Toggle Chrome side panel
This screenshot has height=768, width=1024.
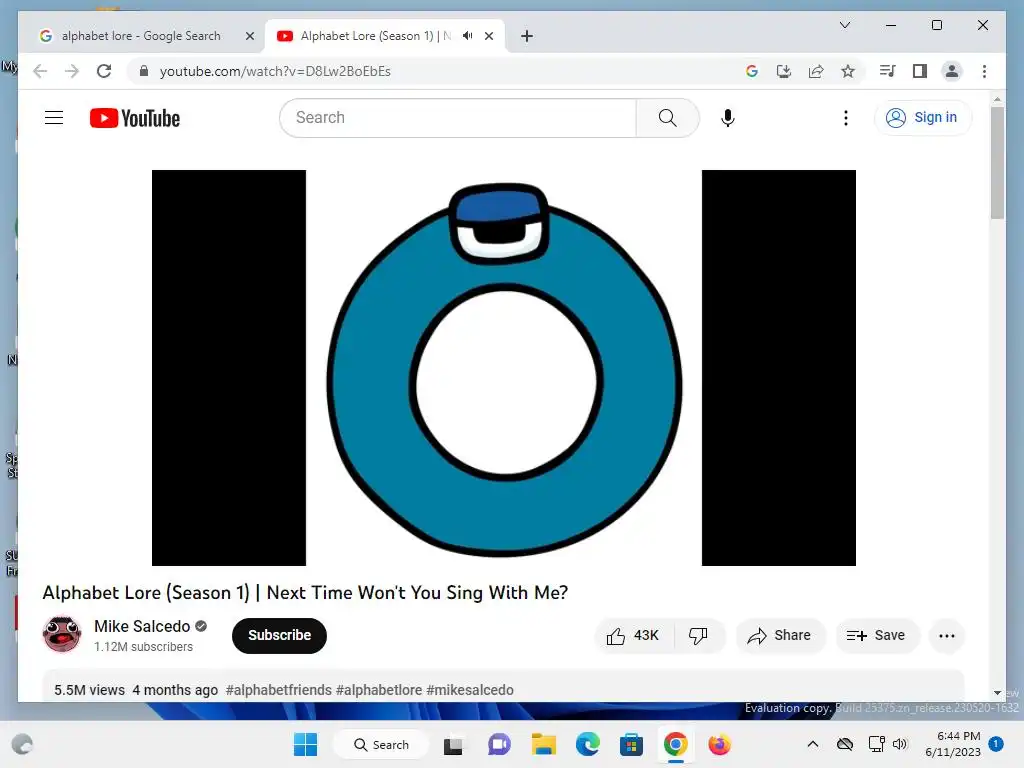point(920,71)
